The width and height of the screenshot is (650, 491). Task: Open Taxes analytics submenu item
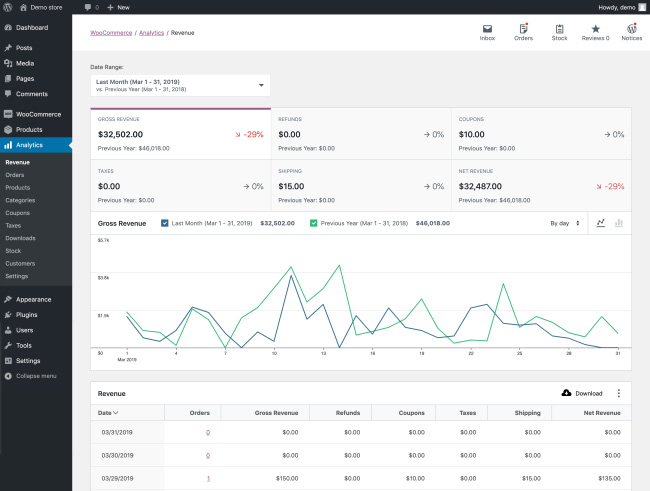pyautogui.click(x=13, y=226)
